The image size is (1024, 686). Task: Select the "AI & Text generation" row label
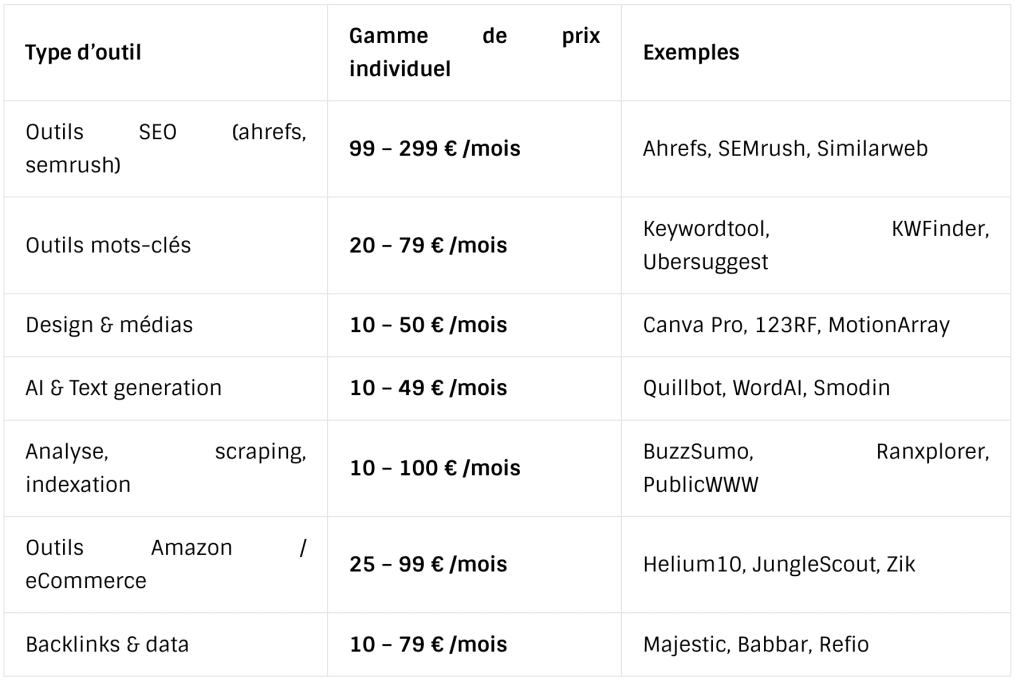coord(123,388)
